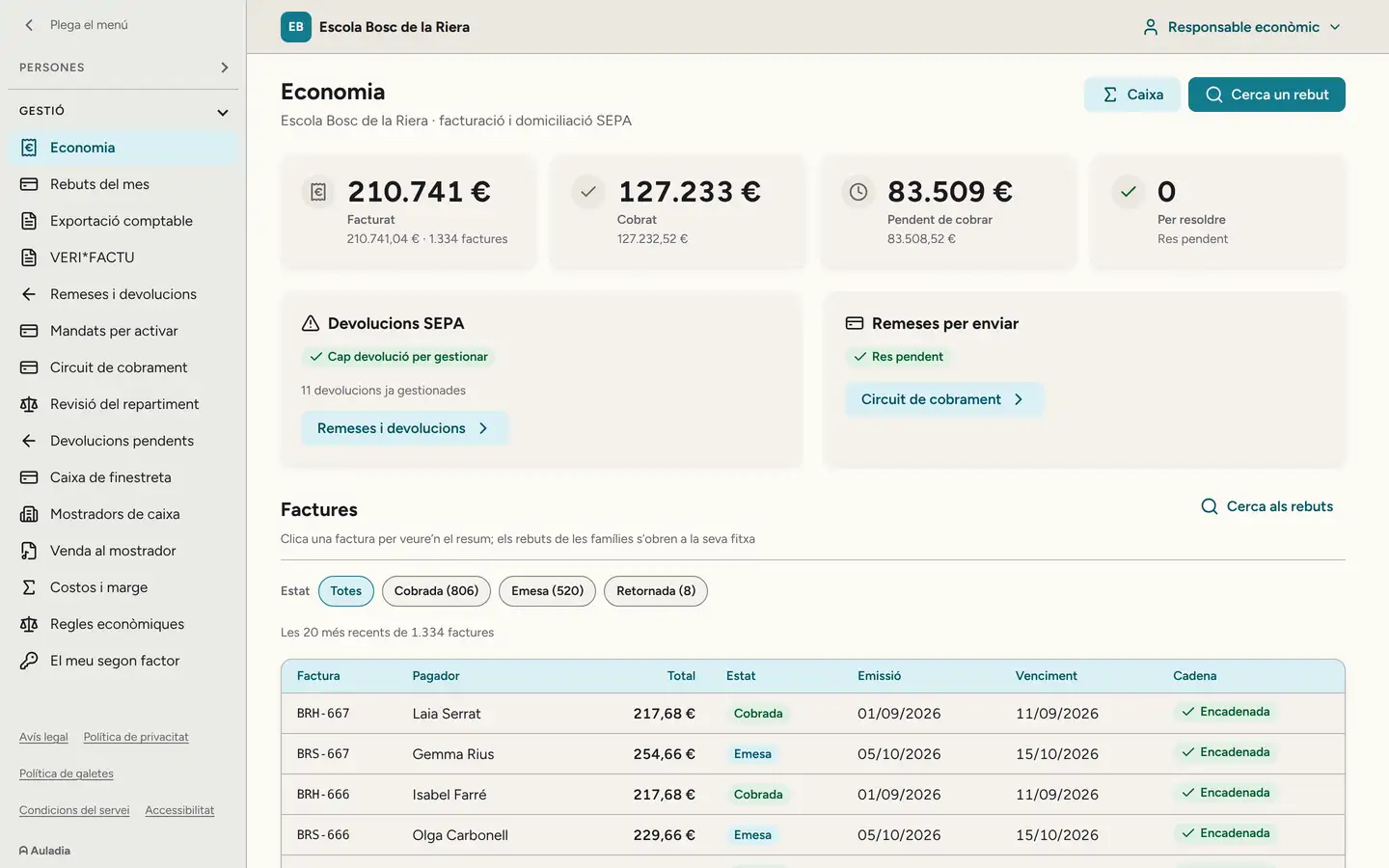
Task: Click the Costos i marge sigma icon
Action: point(29,587)
